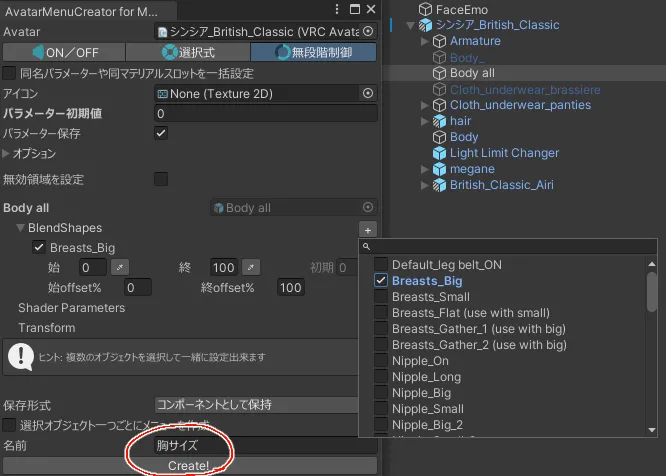Click the pick button beside start value
This screenshot has height=476, width=666.
[x=119, y=267]
